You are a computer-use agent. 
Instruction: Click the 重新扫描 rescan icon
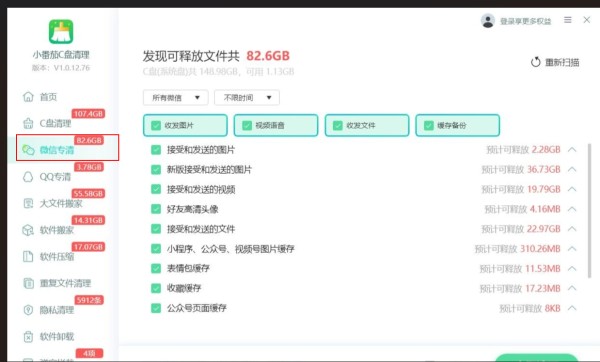tap(535, 62)
